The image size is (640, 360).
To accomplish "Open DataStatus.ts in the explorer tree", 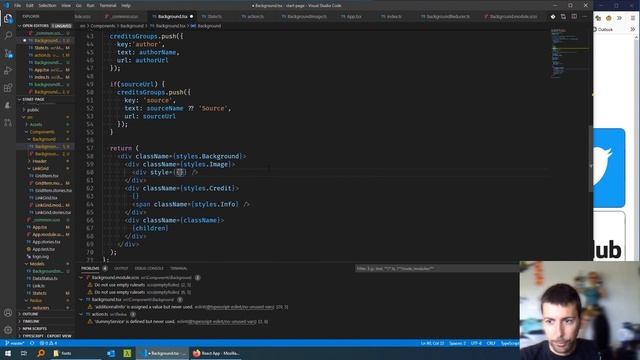I will [x=45, y=279].
